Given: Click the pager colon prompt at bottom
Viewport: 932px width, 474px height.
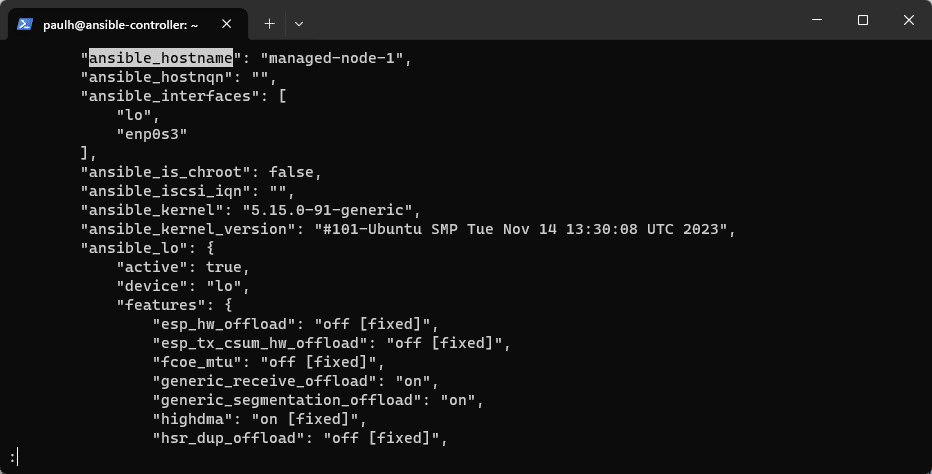Looking at the screenshot, I should (13, 457).
